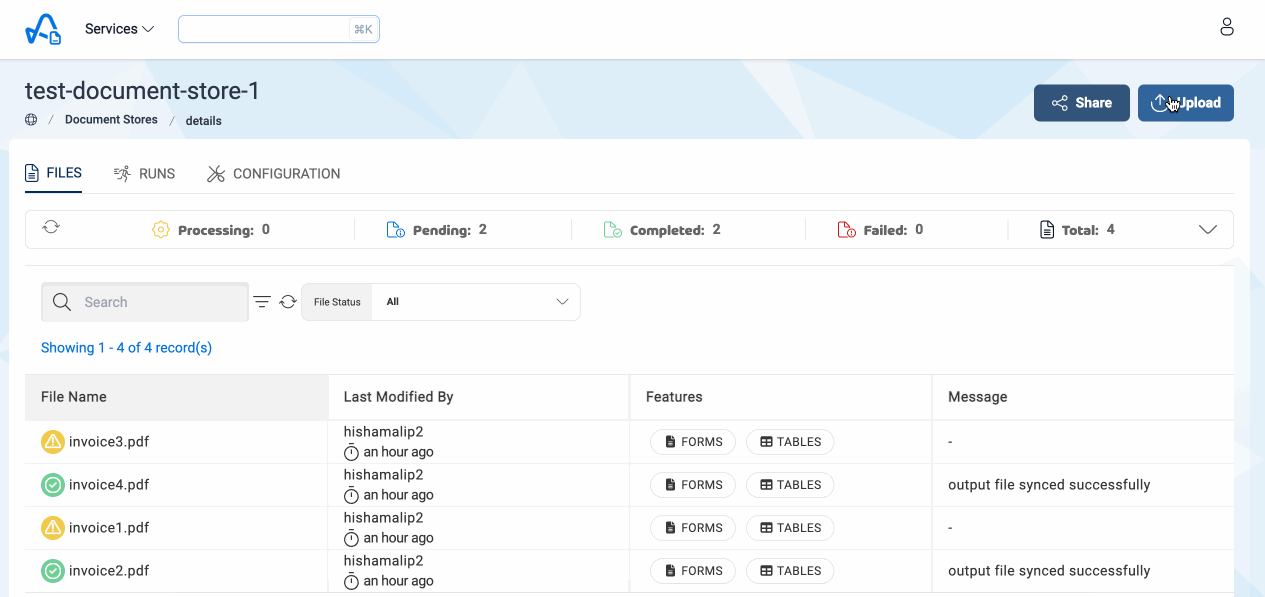Open the CONFIGURATION tab
Image resolution: width=1265 pixels, height=597 pixels.
273,174
